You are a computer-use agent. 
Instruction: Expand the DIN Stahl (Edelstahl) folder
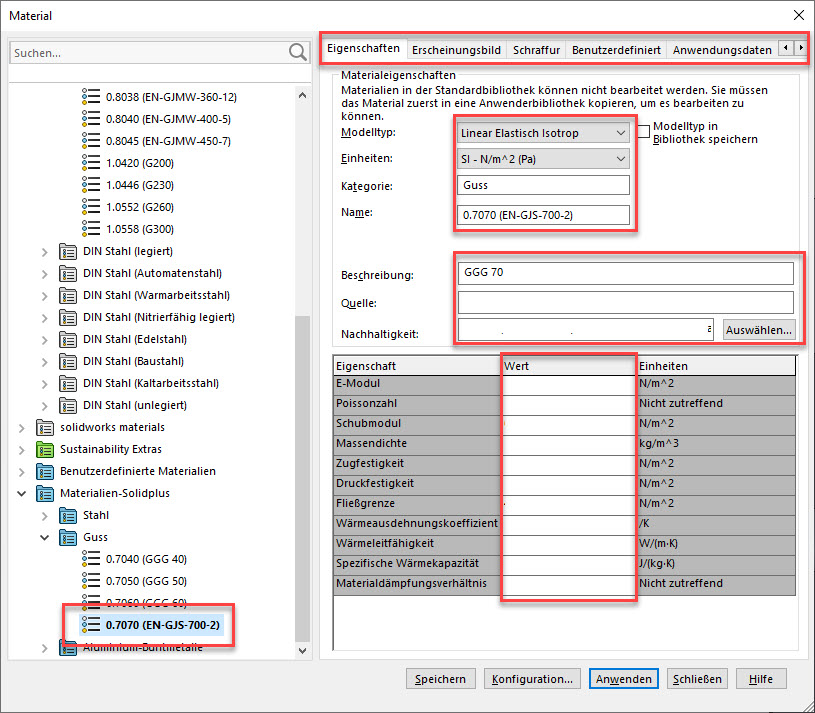(44, 339)
